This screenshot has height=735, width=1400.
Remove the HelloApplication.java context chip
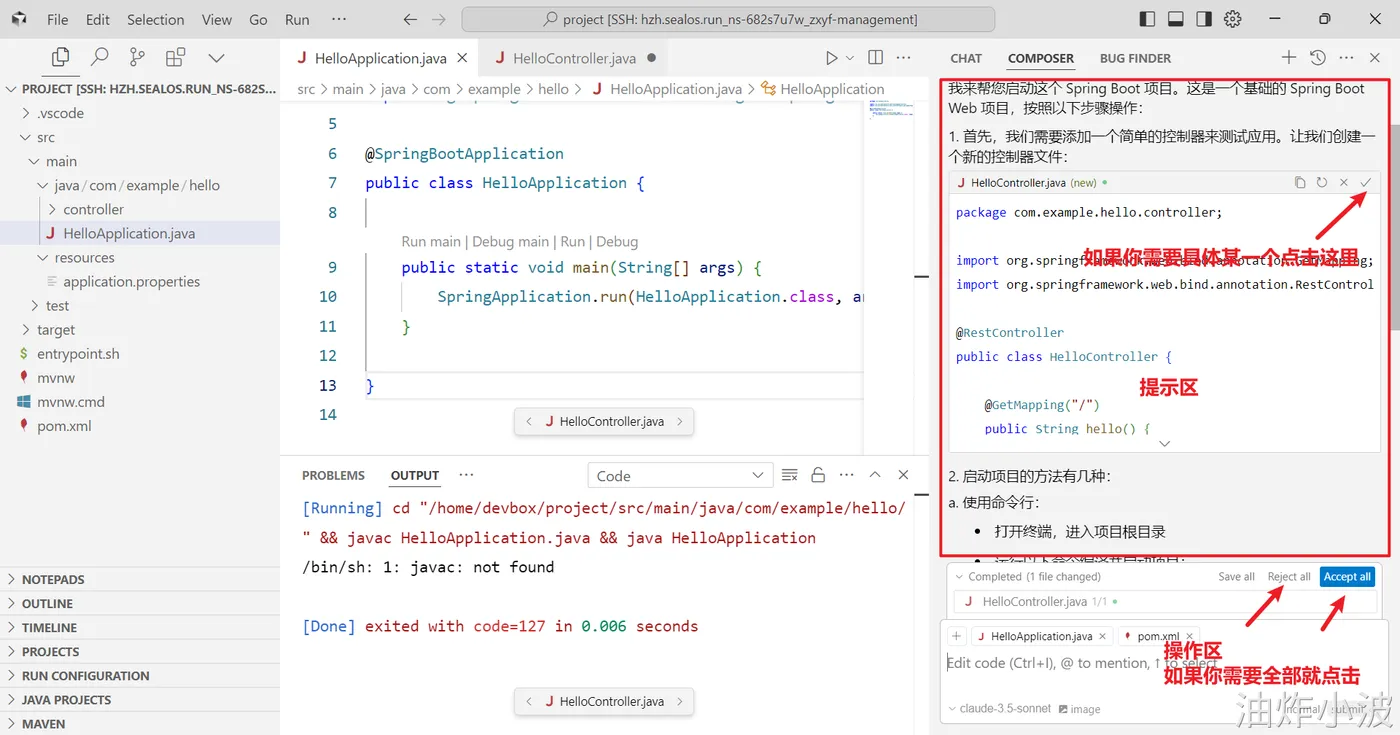1103,636
